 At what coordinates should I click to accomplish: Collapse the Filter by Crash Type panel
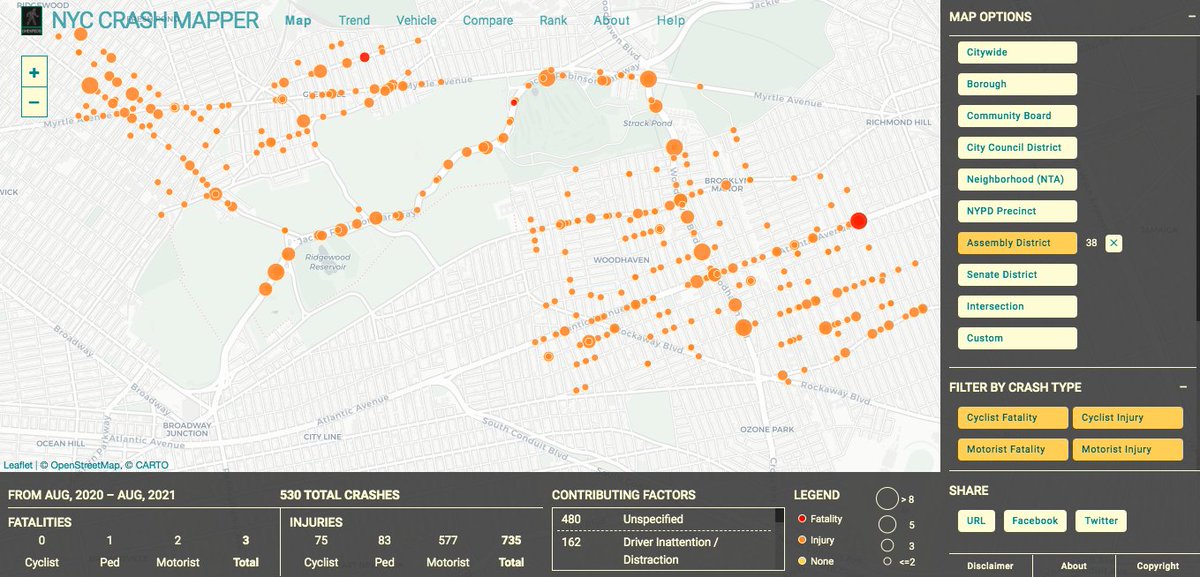1183,387
